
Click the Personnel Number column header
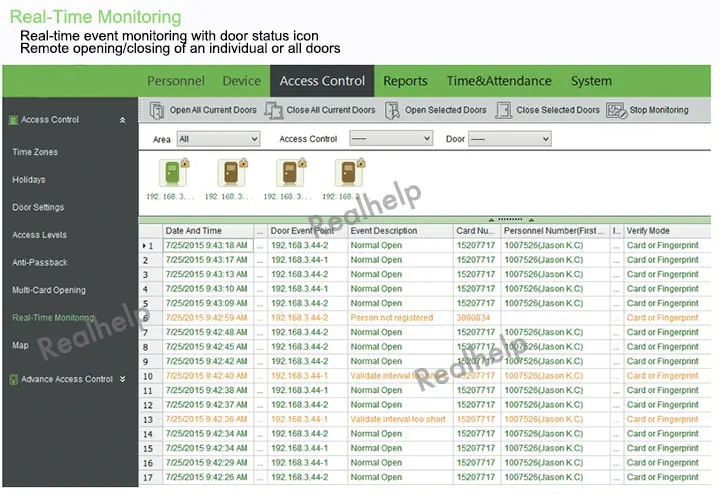click(555, 231)
